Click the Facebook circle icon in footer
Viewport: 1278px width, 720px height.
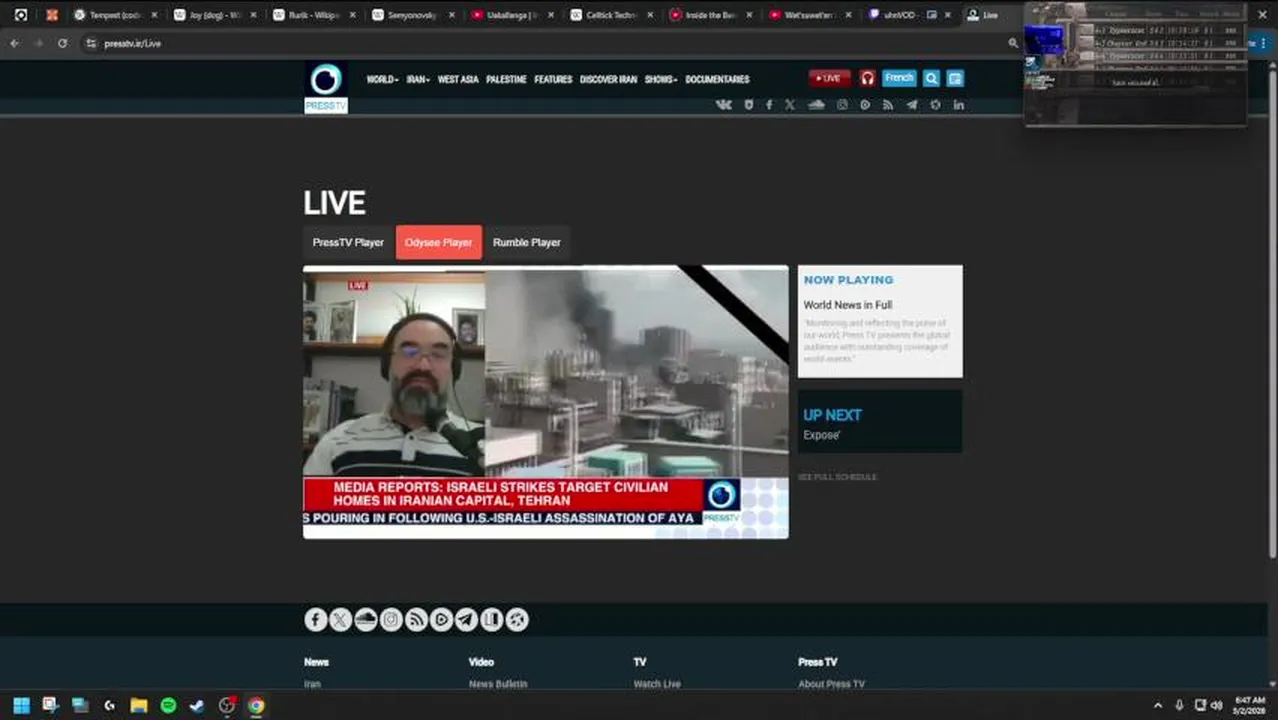(316, 620)
